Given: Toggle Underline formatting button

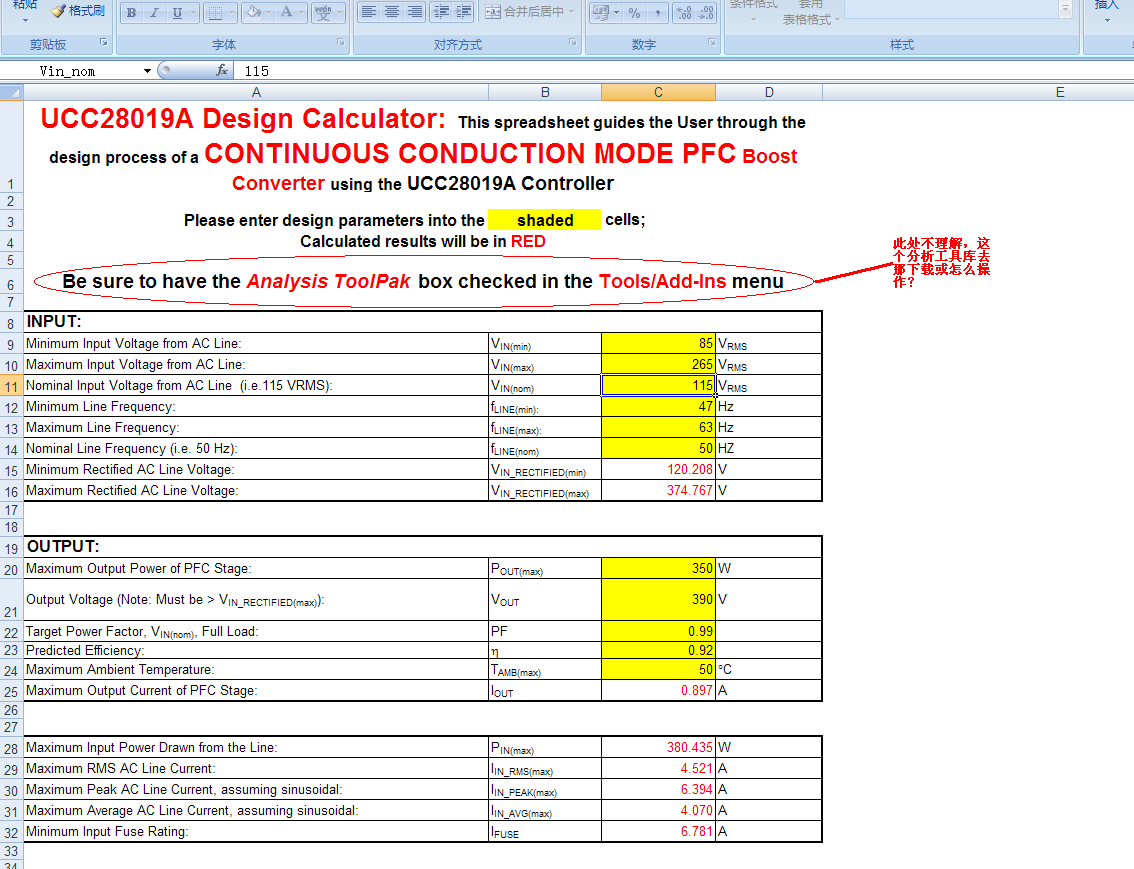Looking at the screenshot, I should tap(177, 12).
